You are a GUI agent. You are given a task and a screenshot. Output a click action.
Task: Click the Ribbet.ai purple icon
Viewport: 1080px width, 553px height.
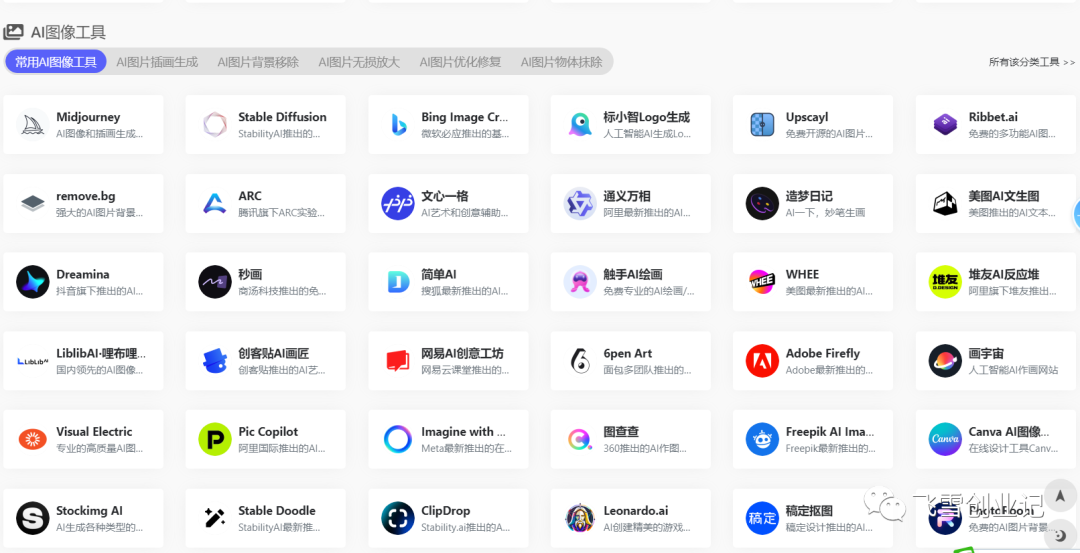tap(945, 124)
